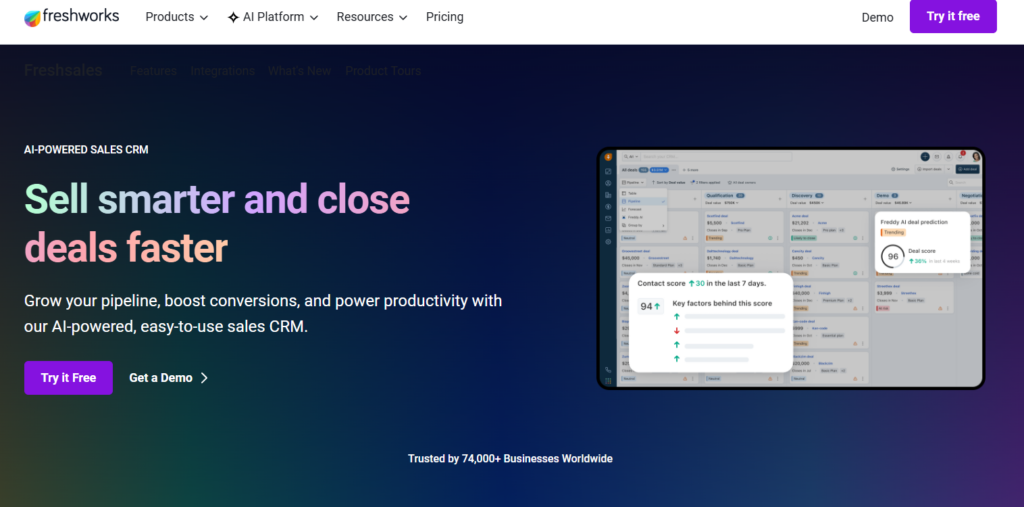Click the Discovery column header in screenshot

pos(807,195)
